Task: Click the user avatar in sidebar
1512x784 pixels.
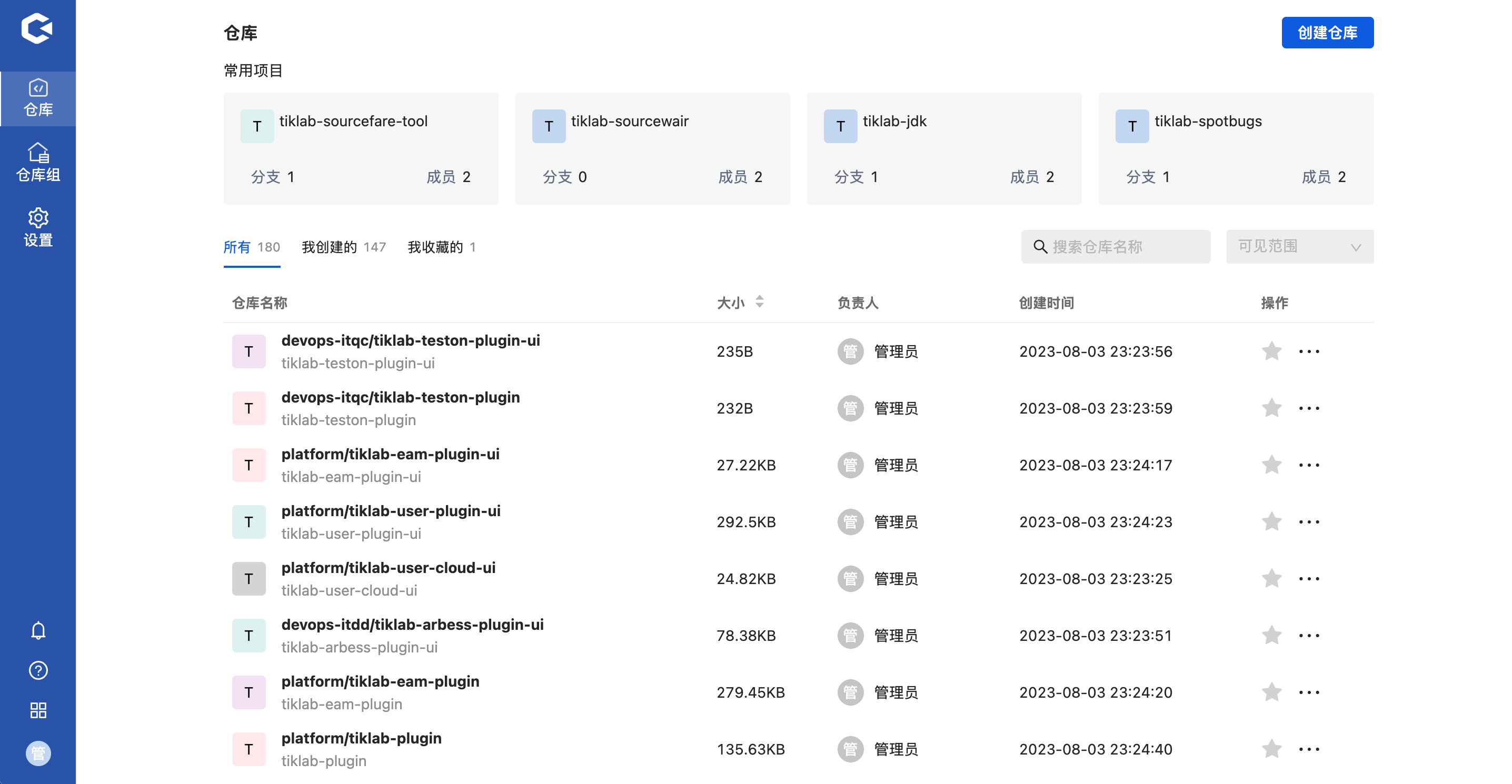Action: 38,753
